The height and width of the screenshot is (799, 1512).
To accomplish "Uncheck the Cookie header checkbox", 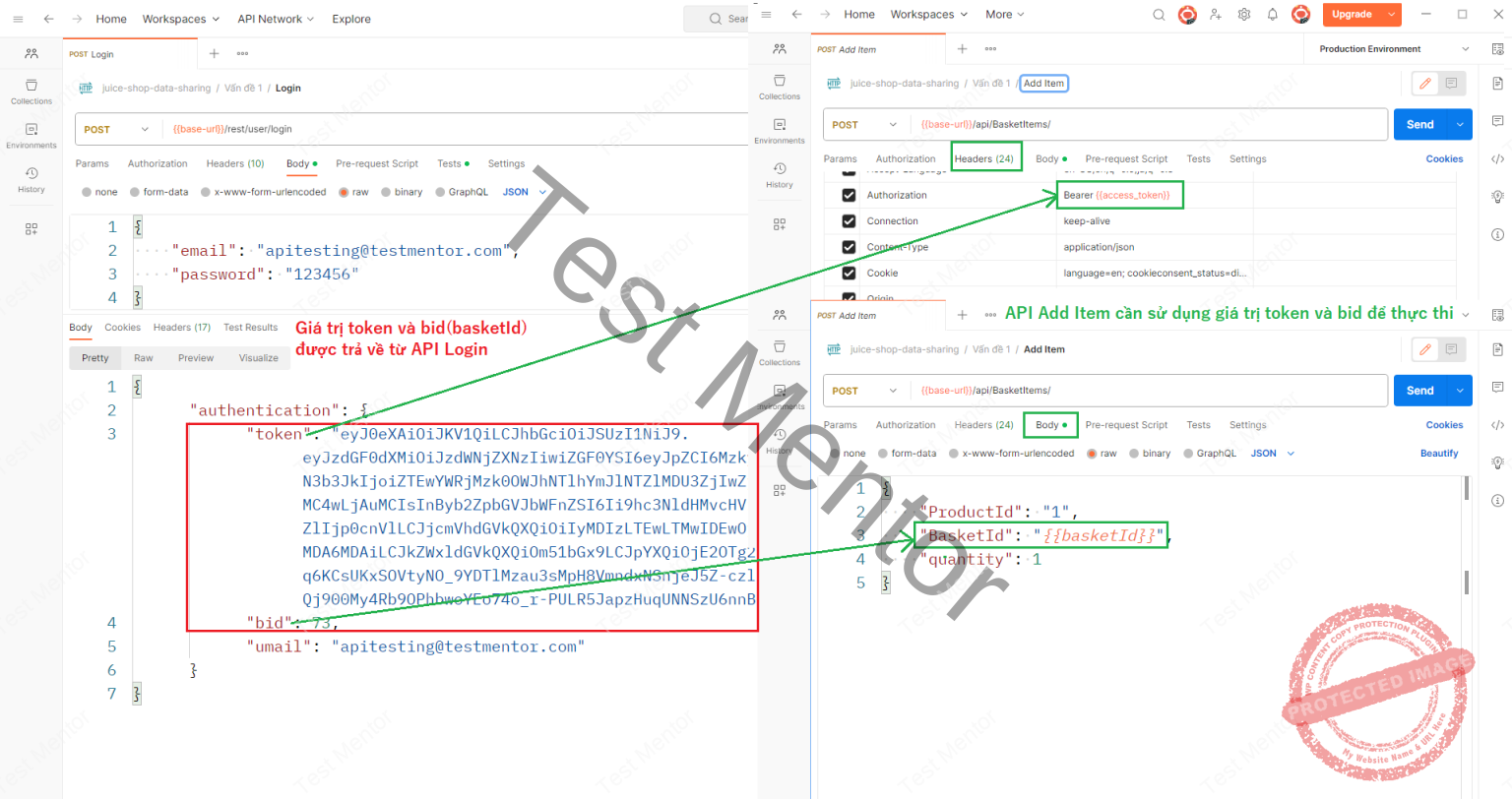I will (849, 274).
